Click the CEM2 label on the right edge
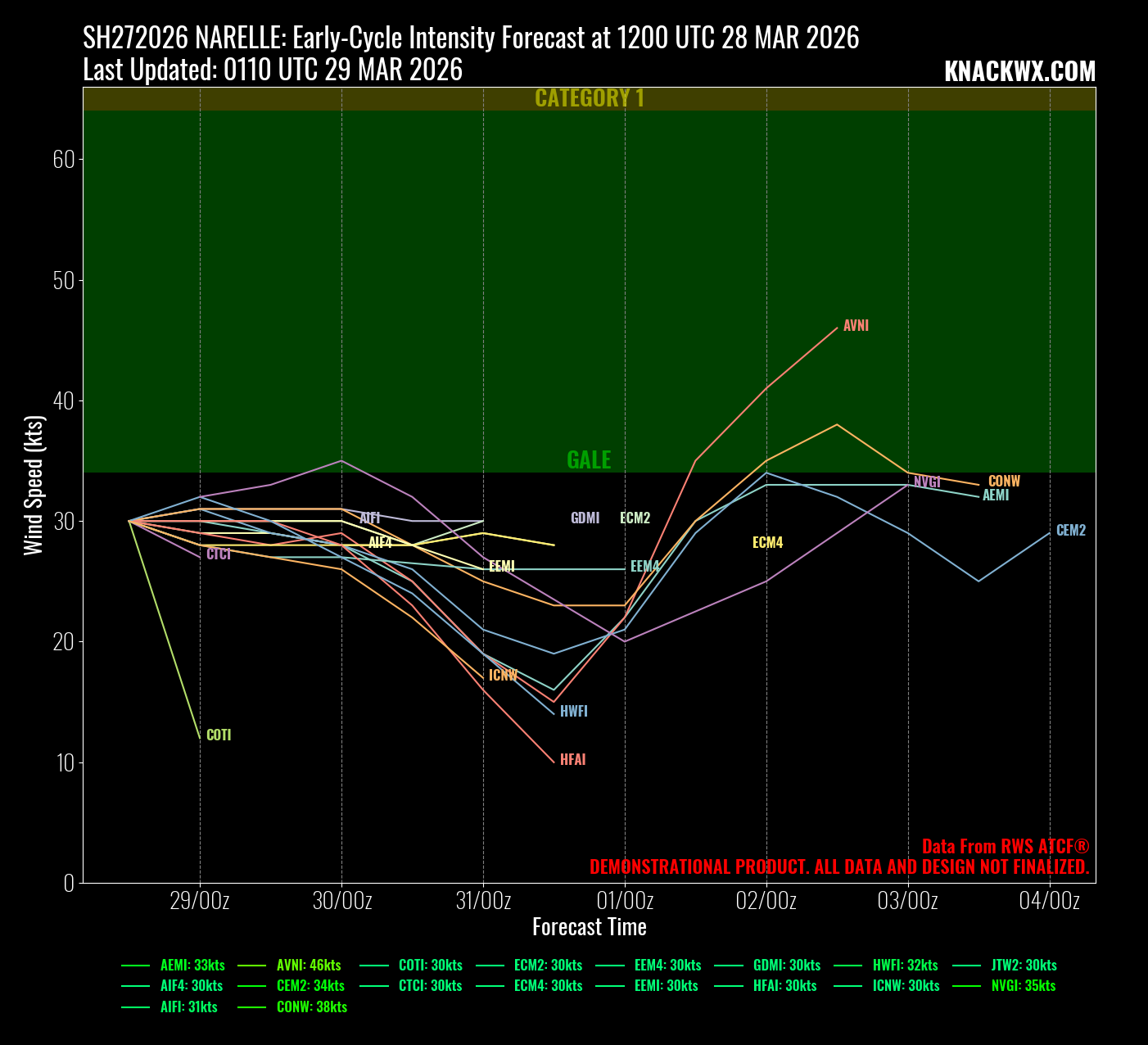The height and width of the screenshot is (1045, 1148). [x=1070, y=531]
